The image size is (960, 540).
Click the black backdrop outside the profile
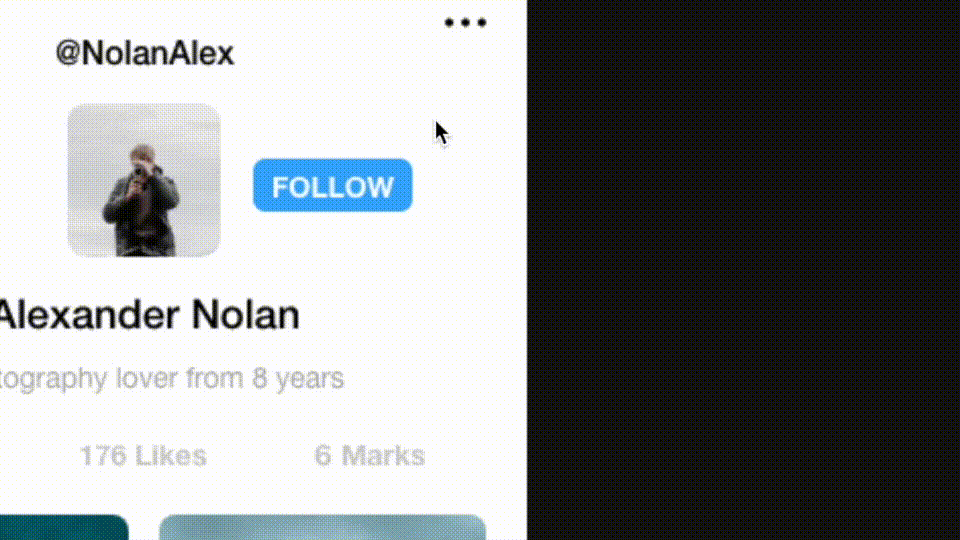pos(743,270)
